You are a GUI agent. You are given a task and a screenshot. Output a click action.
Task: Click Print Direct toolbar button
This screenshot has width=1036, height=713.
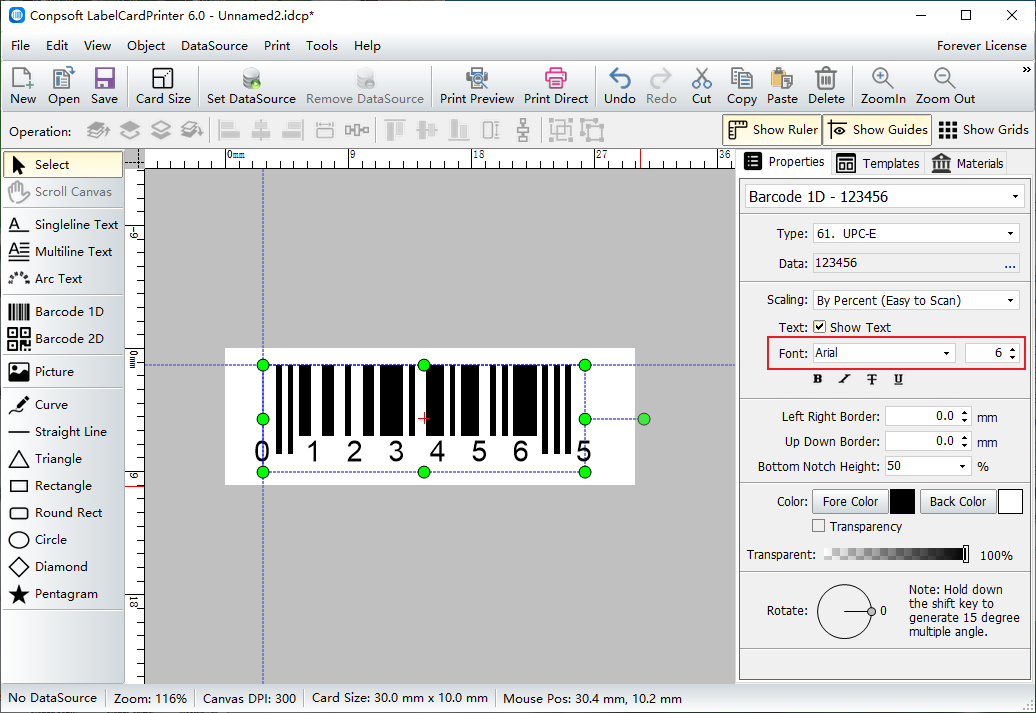pos(556,86)
